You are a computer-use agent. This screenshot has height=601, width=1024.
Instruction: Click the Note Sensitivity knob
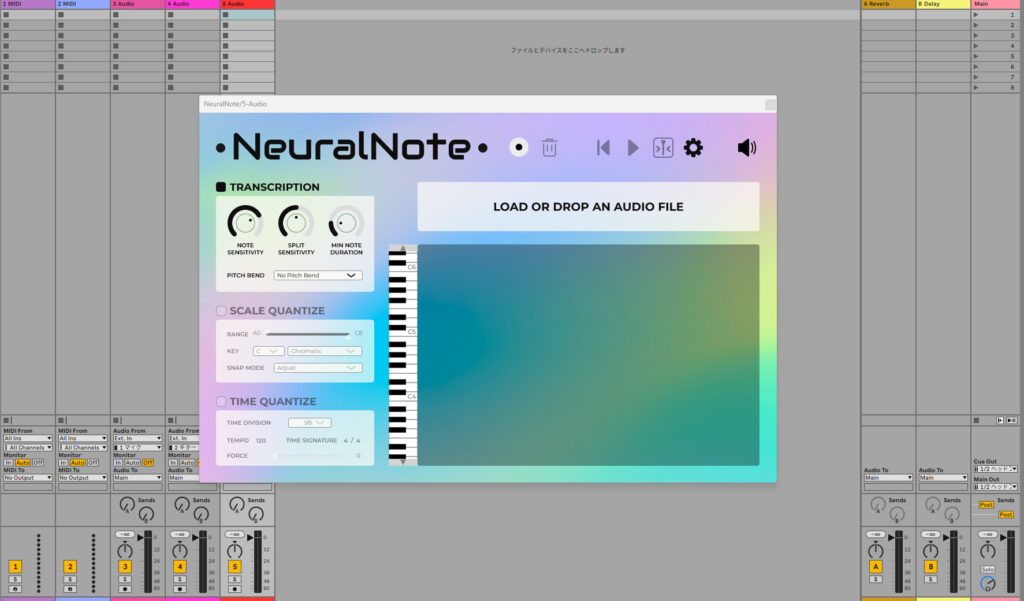[x=244, y=223]
